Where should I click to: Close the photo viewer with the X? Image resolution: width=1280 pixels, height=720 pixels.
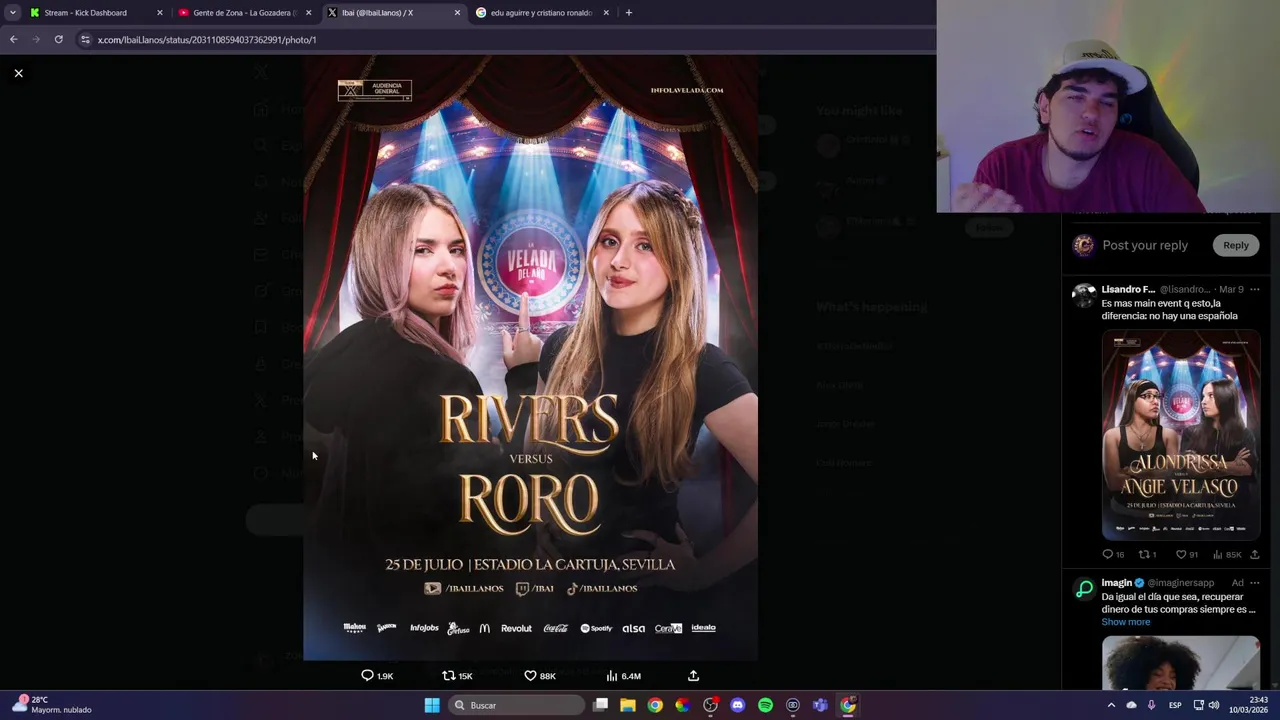(18, 73)
